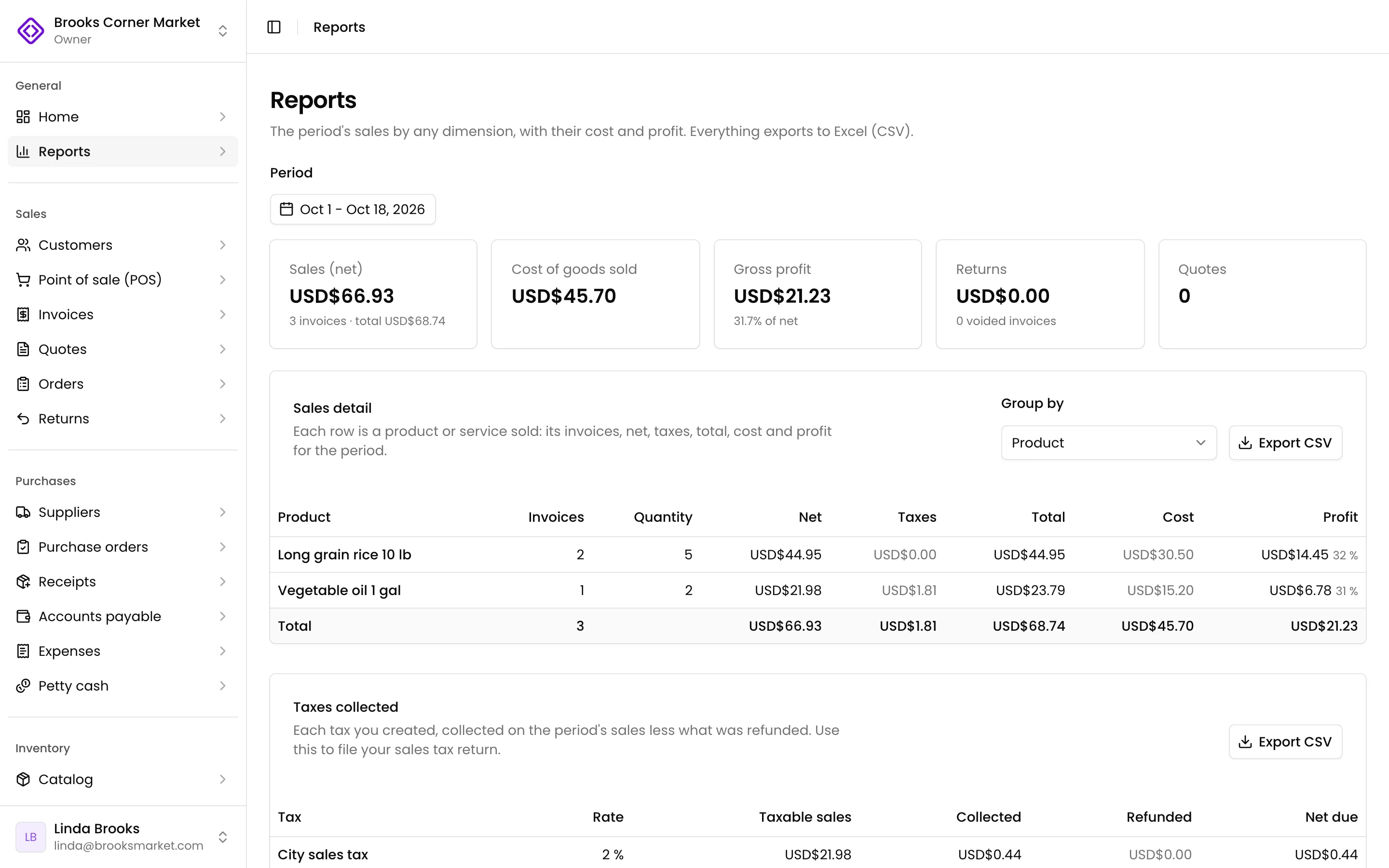The height and width of the screenshot is (868, 1389).
Task: Click the Profit column header
Action: 1340,517
